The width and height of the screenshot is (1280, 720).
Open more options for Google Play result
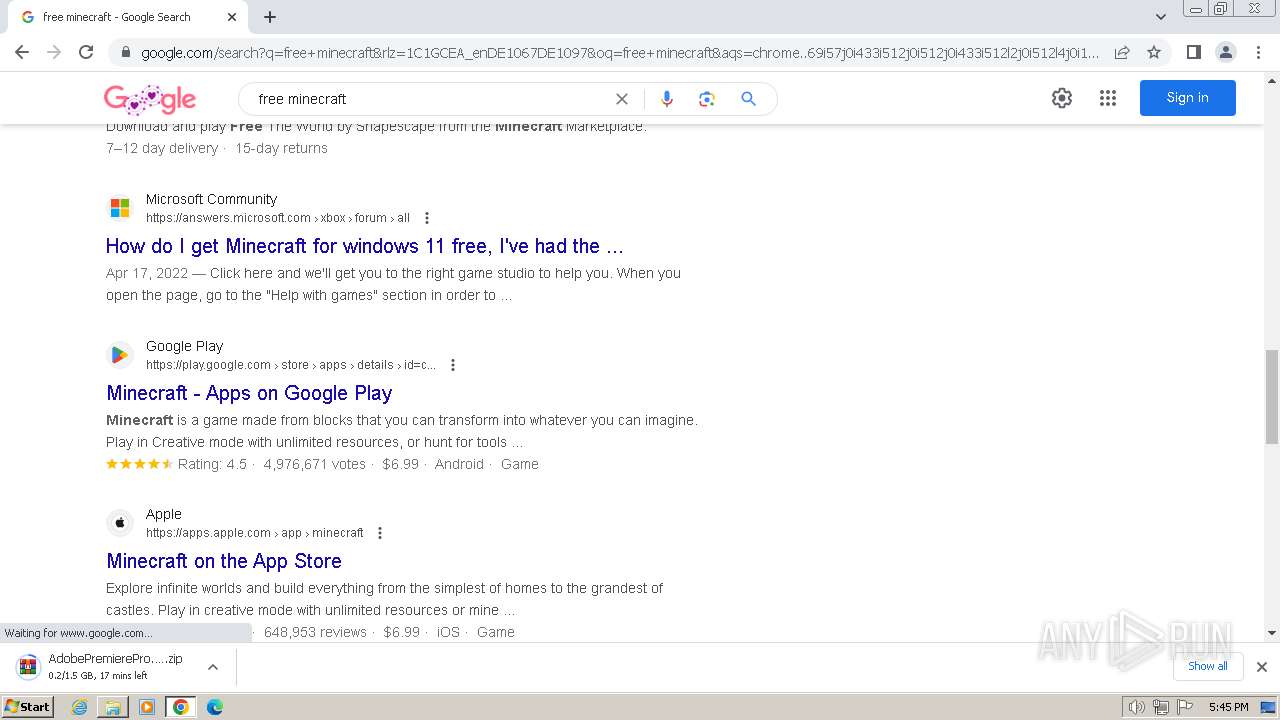pyautogui.click(x=453, y=365)
